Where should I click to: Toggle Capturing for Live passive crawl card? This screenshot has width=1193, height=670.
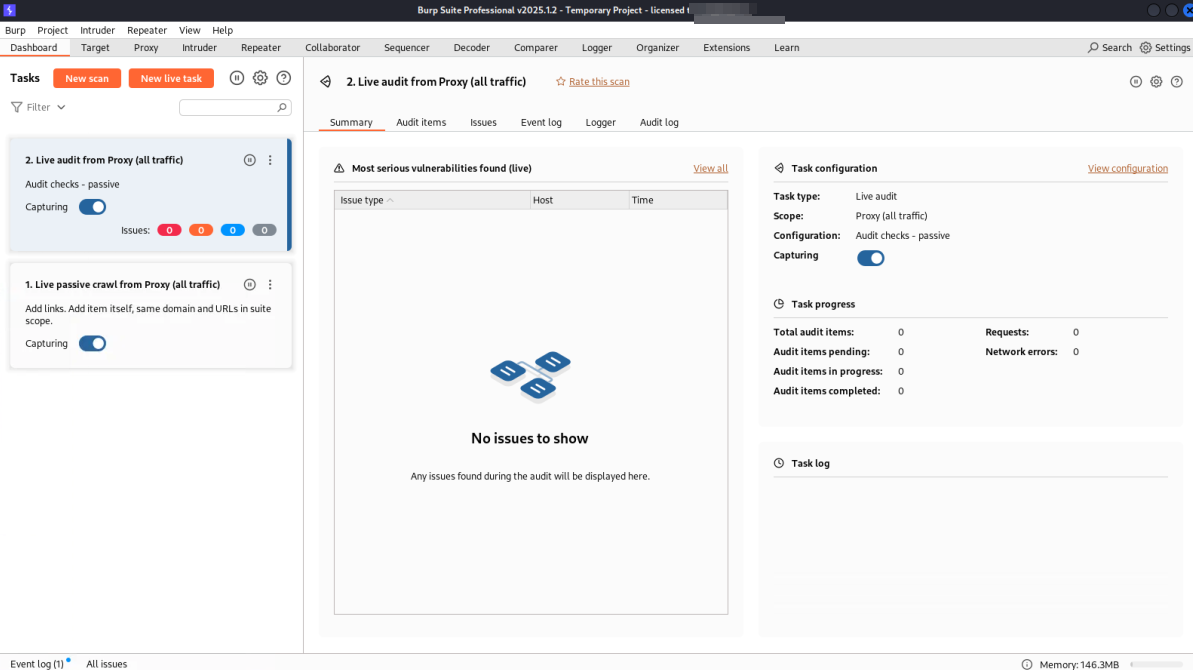(x=93, y=344)
